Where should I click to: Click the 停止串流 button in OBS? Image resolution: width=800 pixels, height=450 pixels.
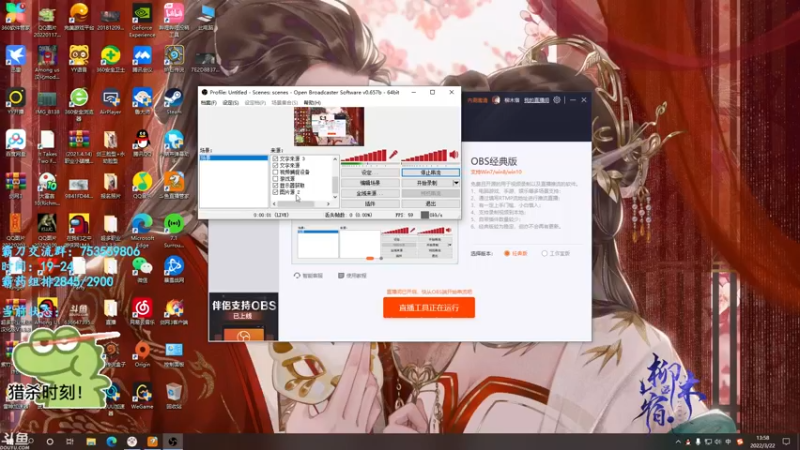pyautogui.click(x=430, y=172)
